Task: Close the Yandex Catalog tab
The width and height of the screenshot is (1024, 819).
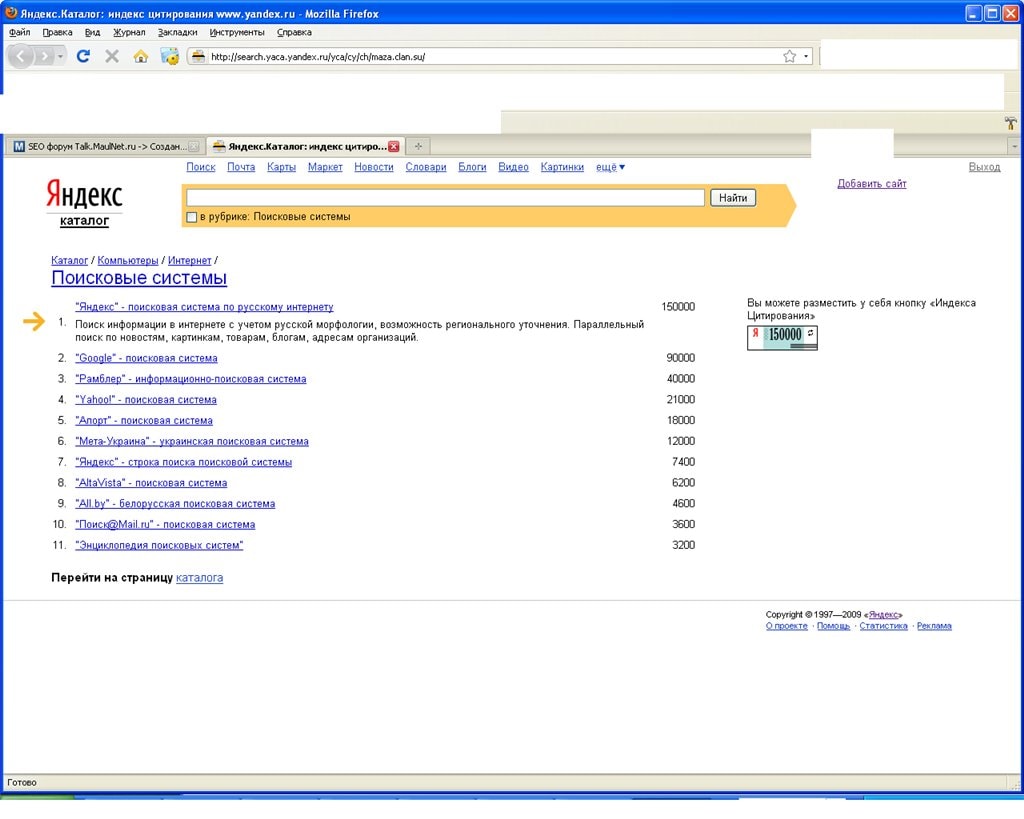Action: click(394, 146)
